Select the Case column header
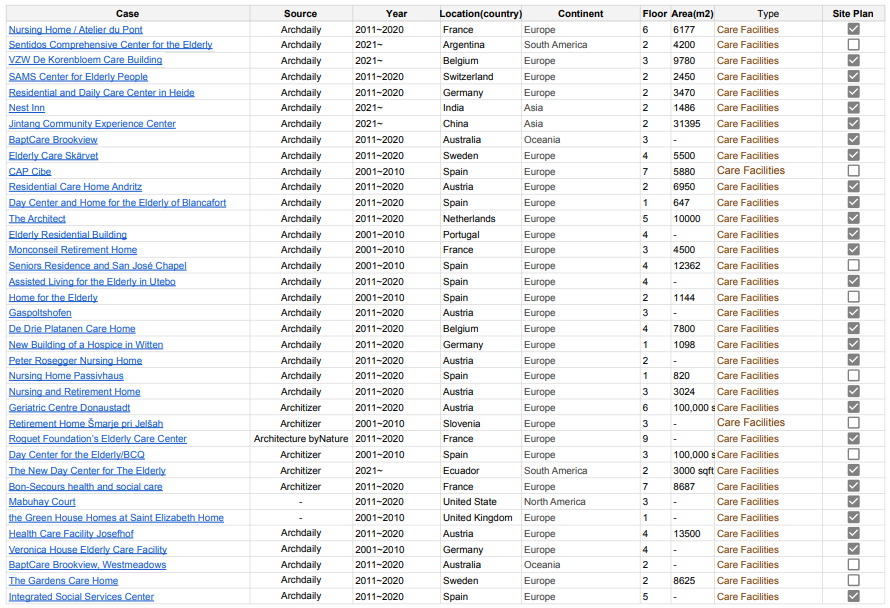The width and height of the screenshot is (890, 608). tap(128, 14)
